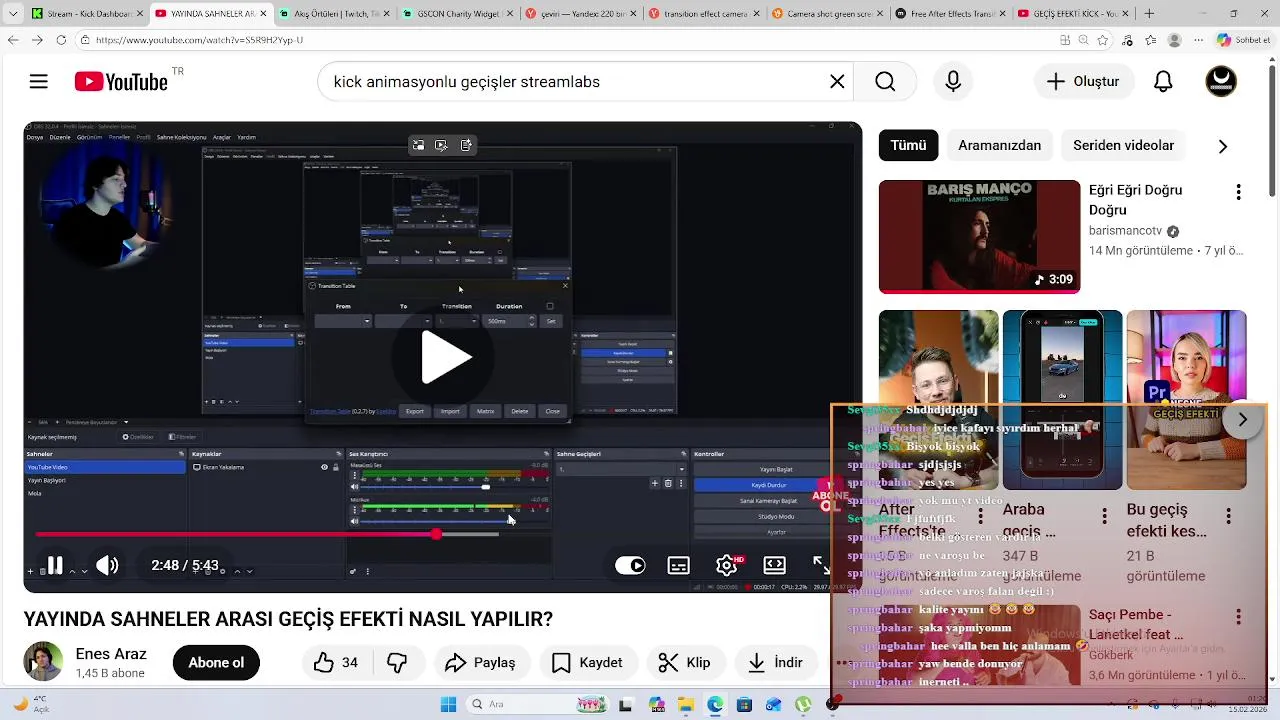Open the Sohbet et Copilot button

[1243, 40]
